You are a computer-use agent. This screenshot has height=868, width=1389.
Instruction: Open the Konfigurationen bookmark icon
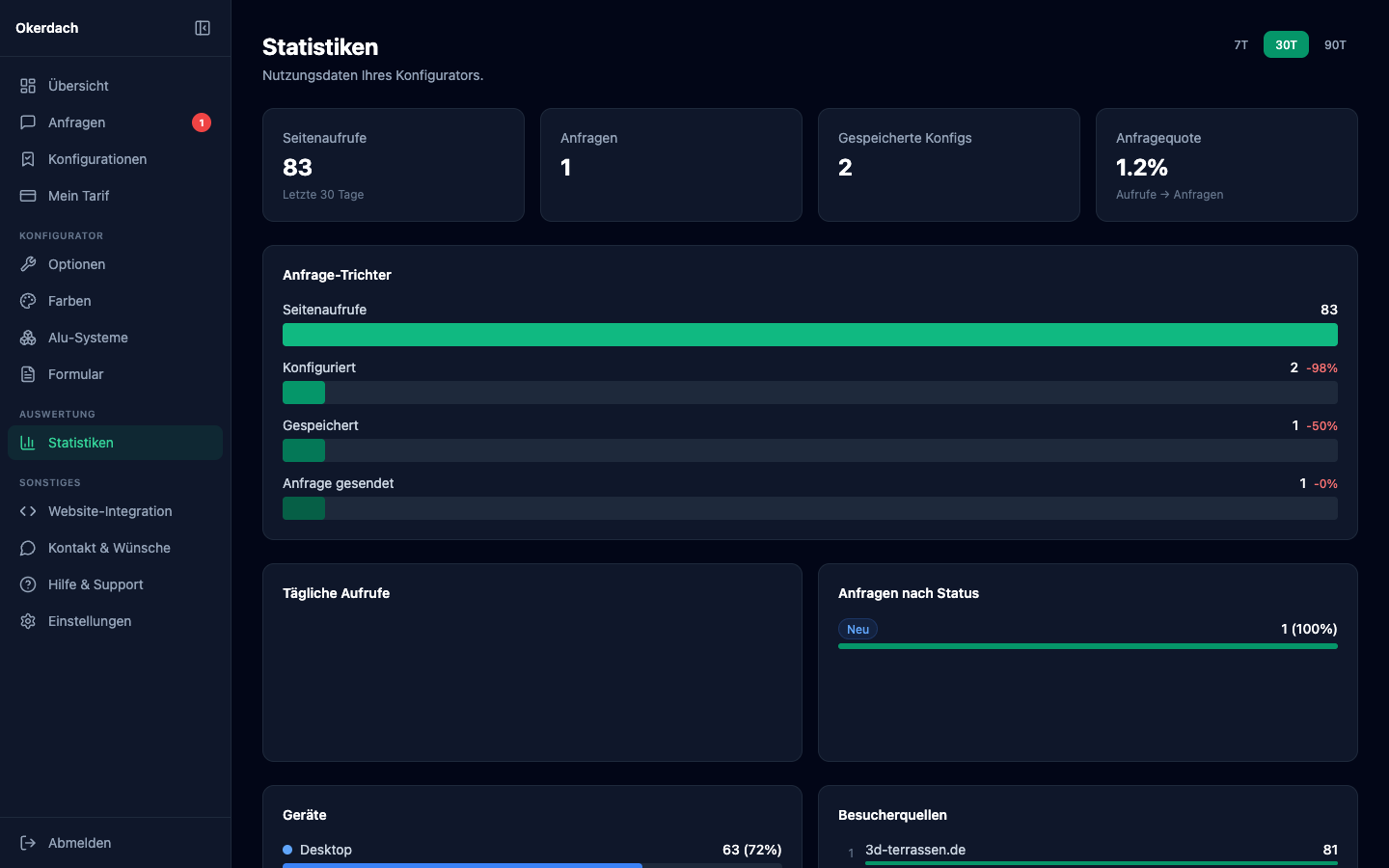28,159
